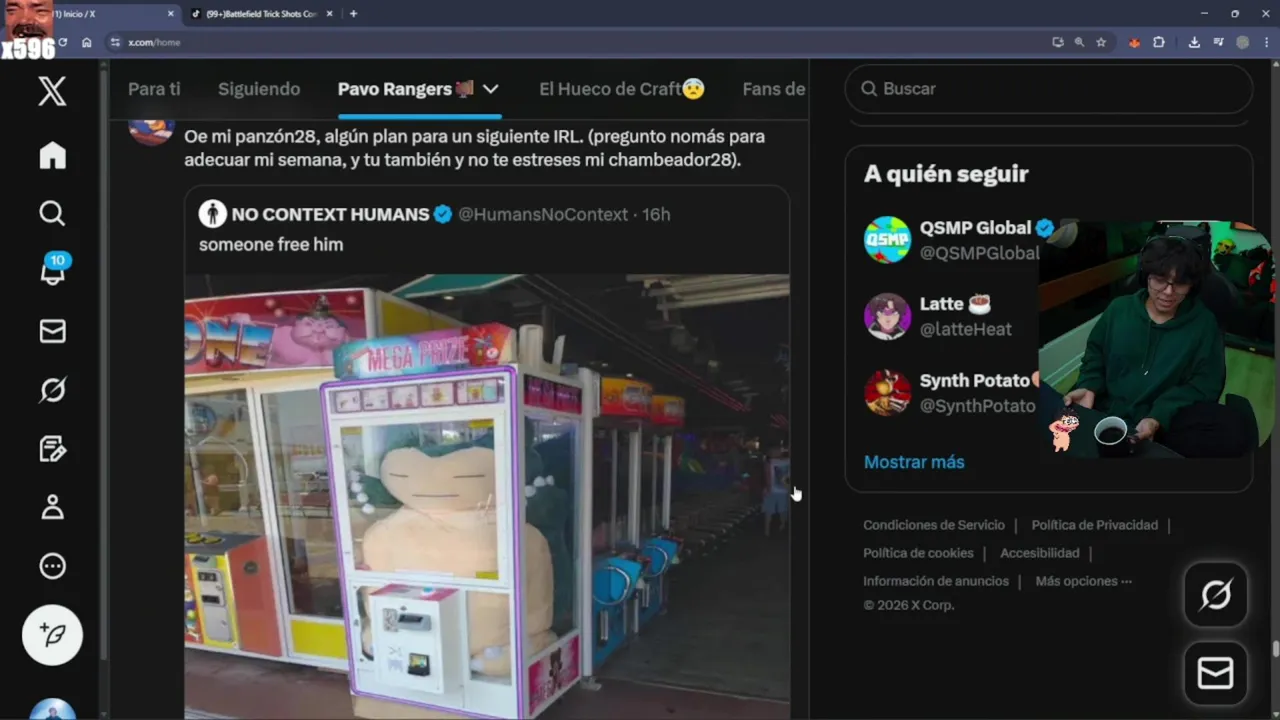This screenshot has height=720, width=1280.
Task: Open 'Información de anuncios' footer link
Action: coord(936,581)
